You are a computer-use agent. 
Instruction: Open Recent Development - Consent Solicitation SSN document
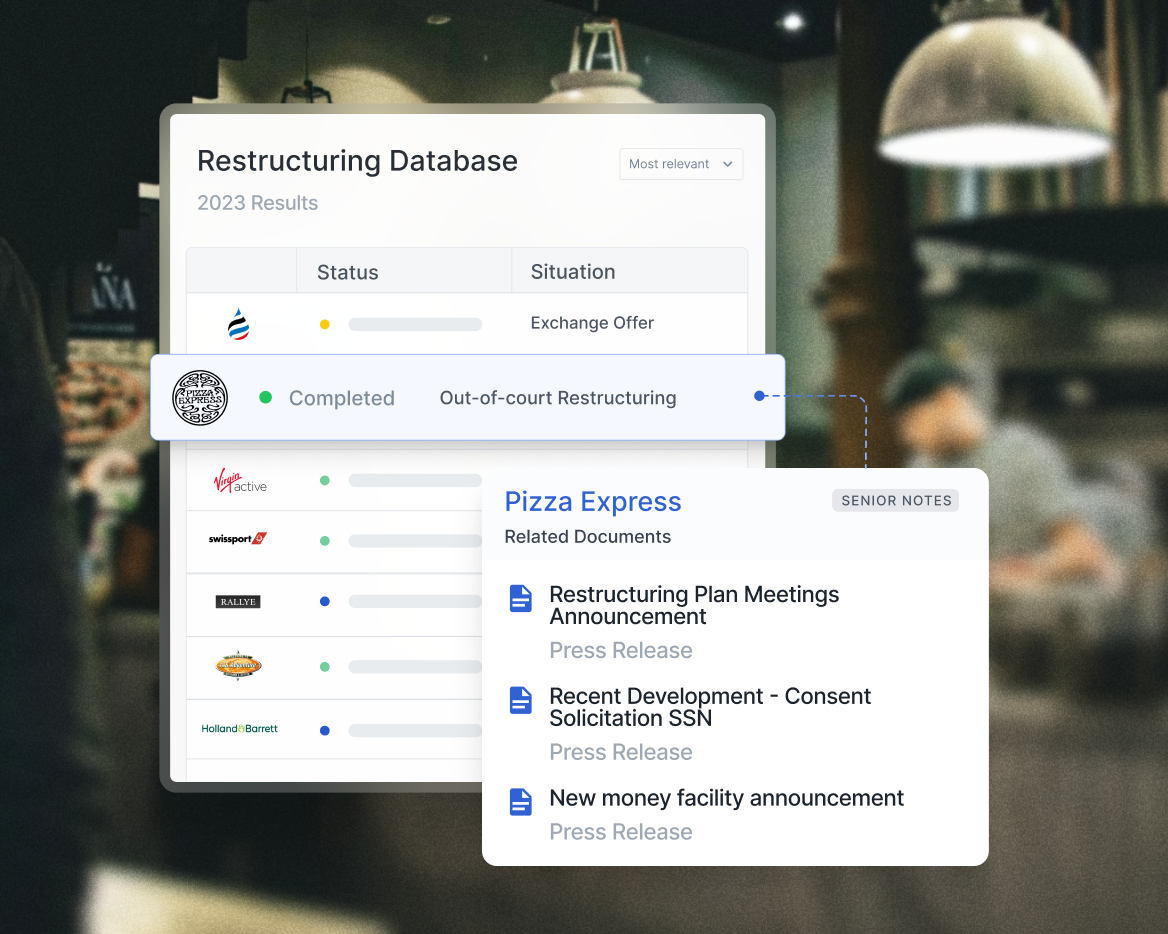710,707
